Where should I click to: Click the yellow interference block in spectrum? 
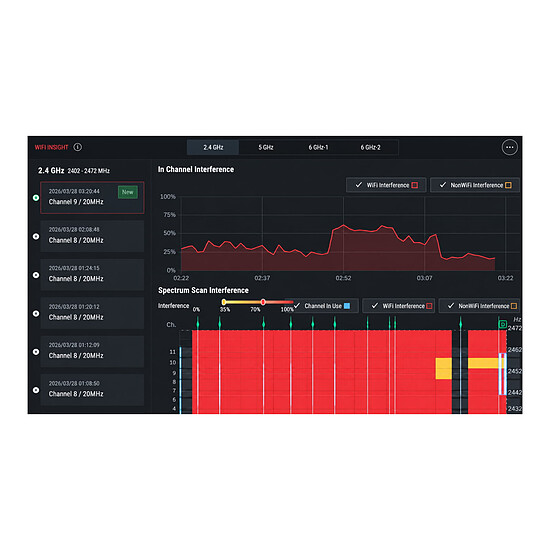pos(443,368)
